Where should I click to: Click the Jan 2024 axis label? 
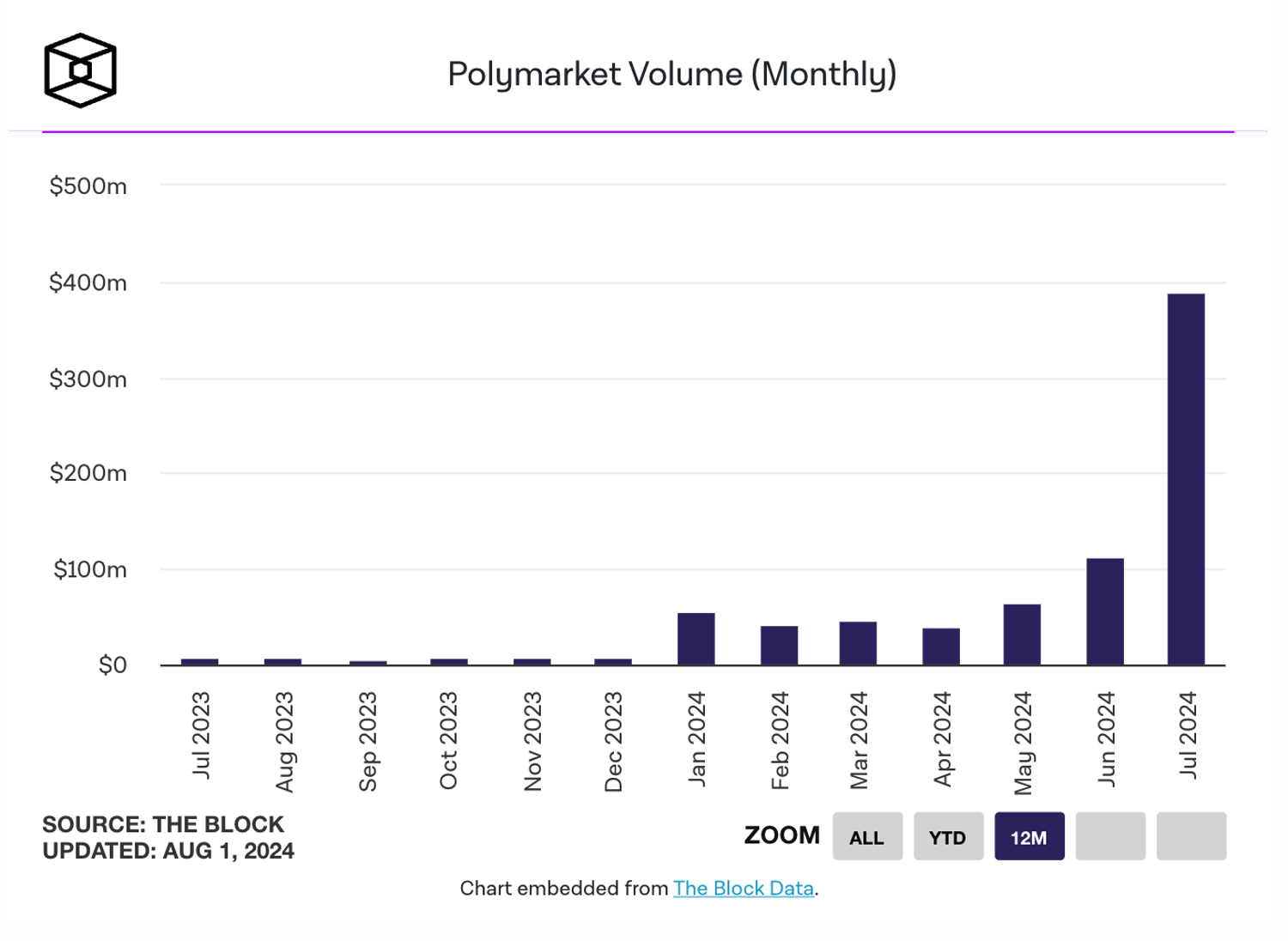(696, 738)
